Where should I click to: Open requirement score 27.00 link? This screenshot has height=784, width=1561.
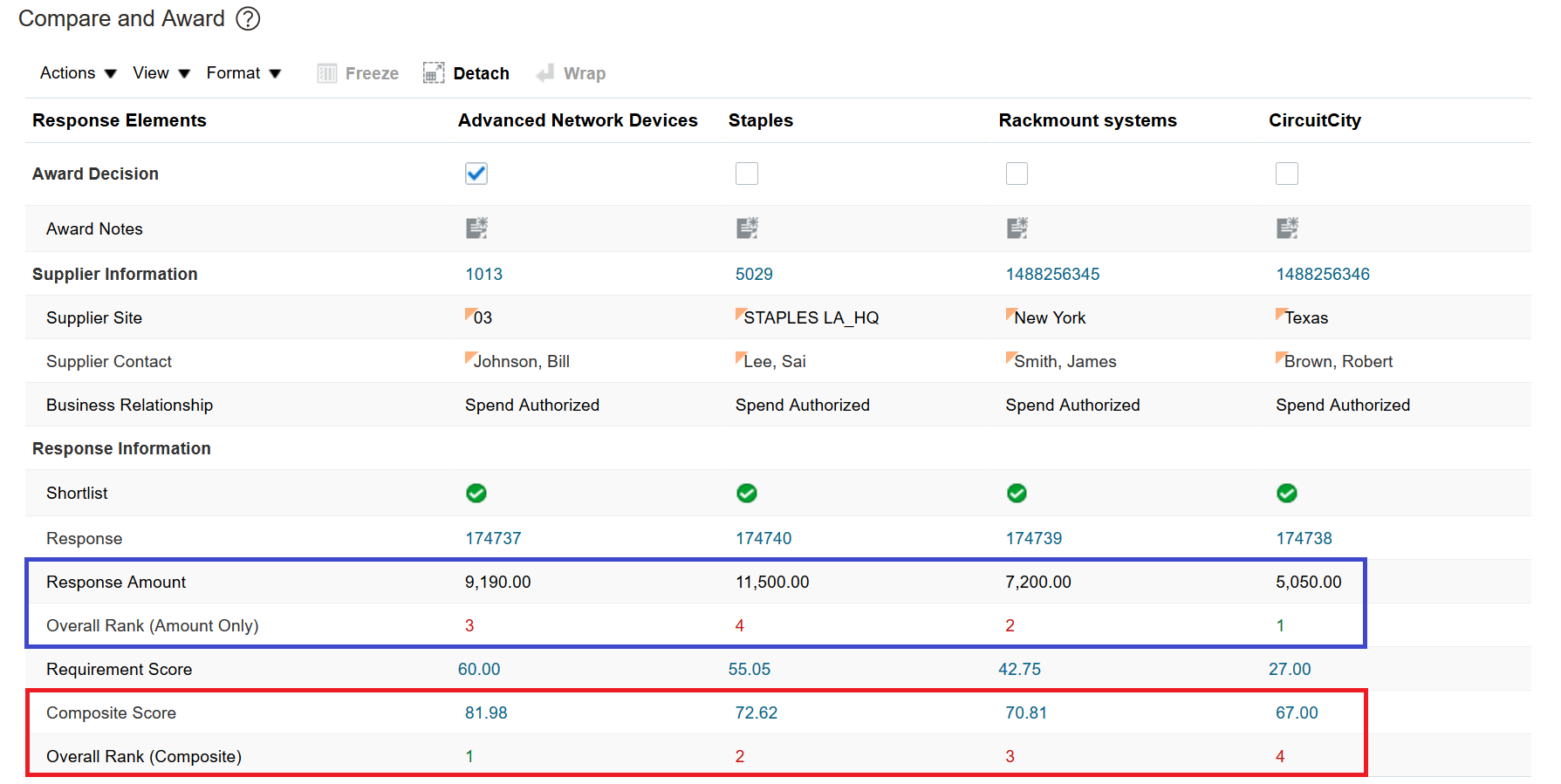click(x=1290, y=669)
